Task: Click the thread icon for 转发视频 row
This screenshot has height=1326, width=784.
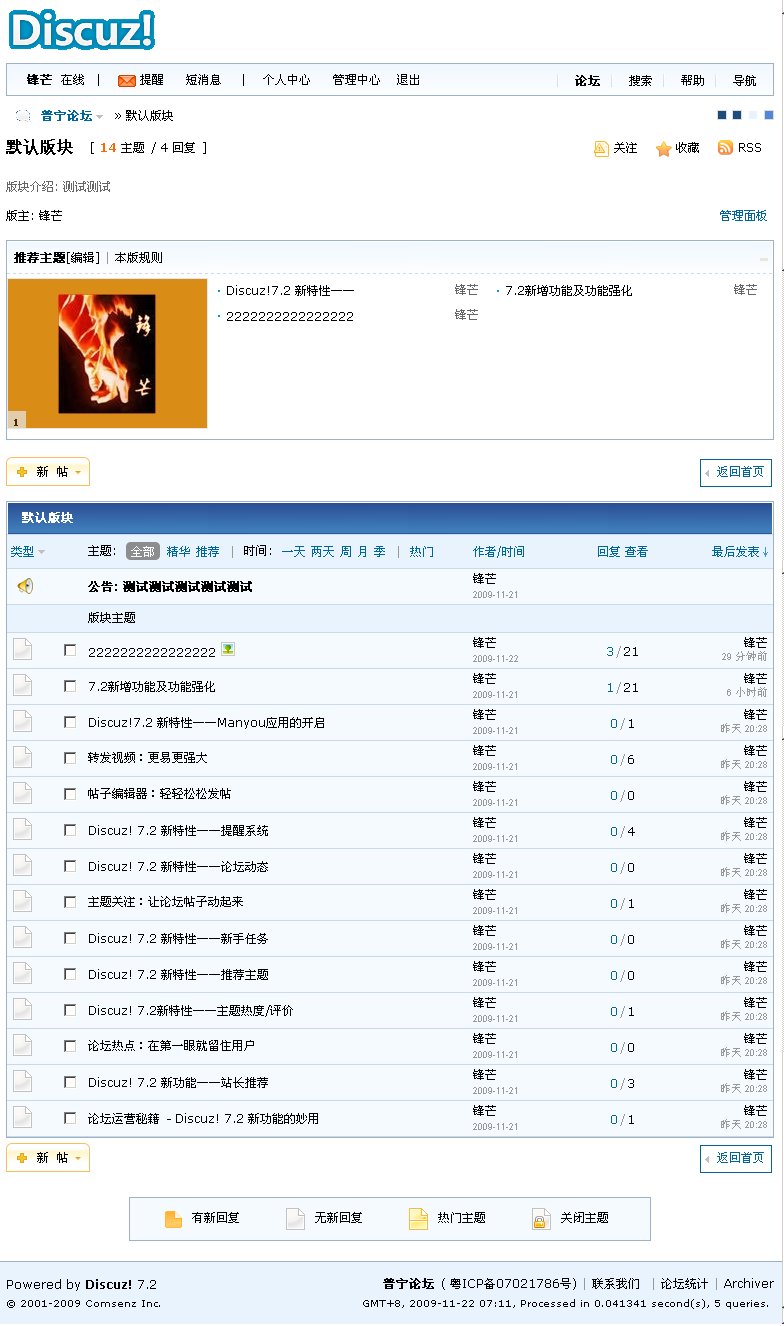Action: click(22, 758)
